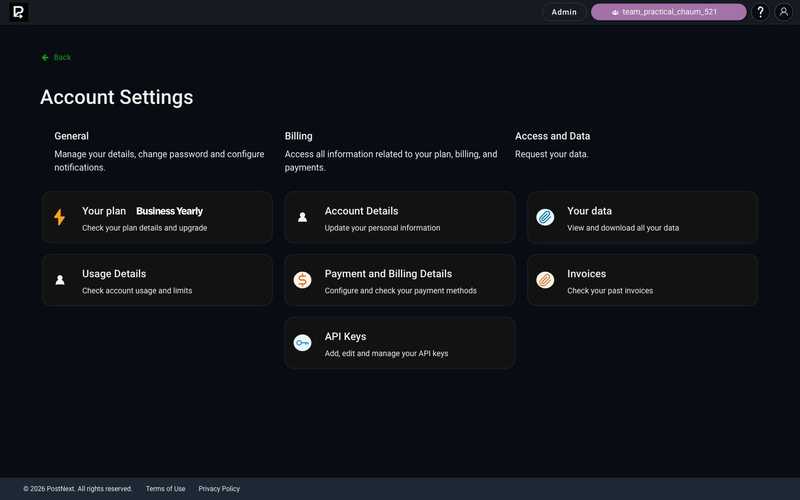Click 'Check account usage and limits' text

(x=137, y=291)
